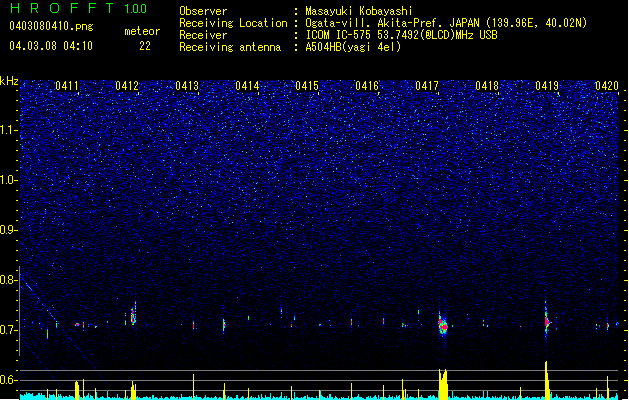Click the kHz axis unit label
This screenshot has height=400, width=629.
[x=9, y=81]
